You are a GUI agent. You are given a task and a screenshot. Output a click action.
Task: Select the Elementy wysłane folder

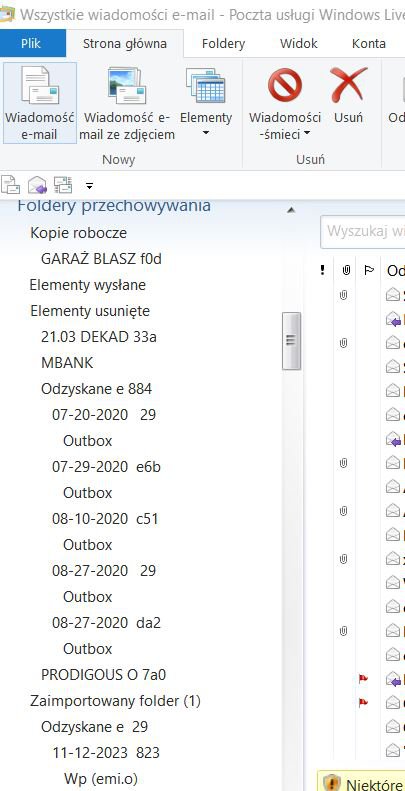pyautogui.click(x=88, y=285)
